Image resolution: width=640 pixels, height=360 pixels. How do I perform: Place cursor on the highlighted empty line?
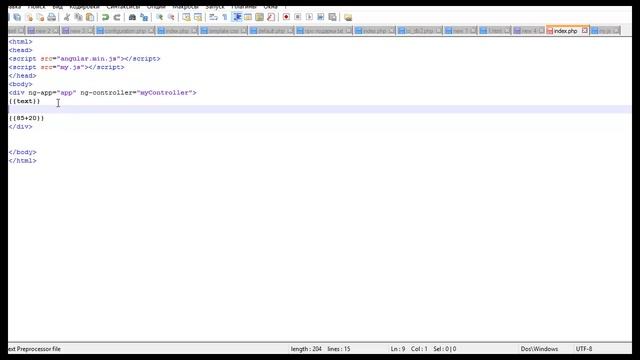(319, 109)
